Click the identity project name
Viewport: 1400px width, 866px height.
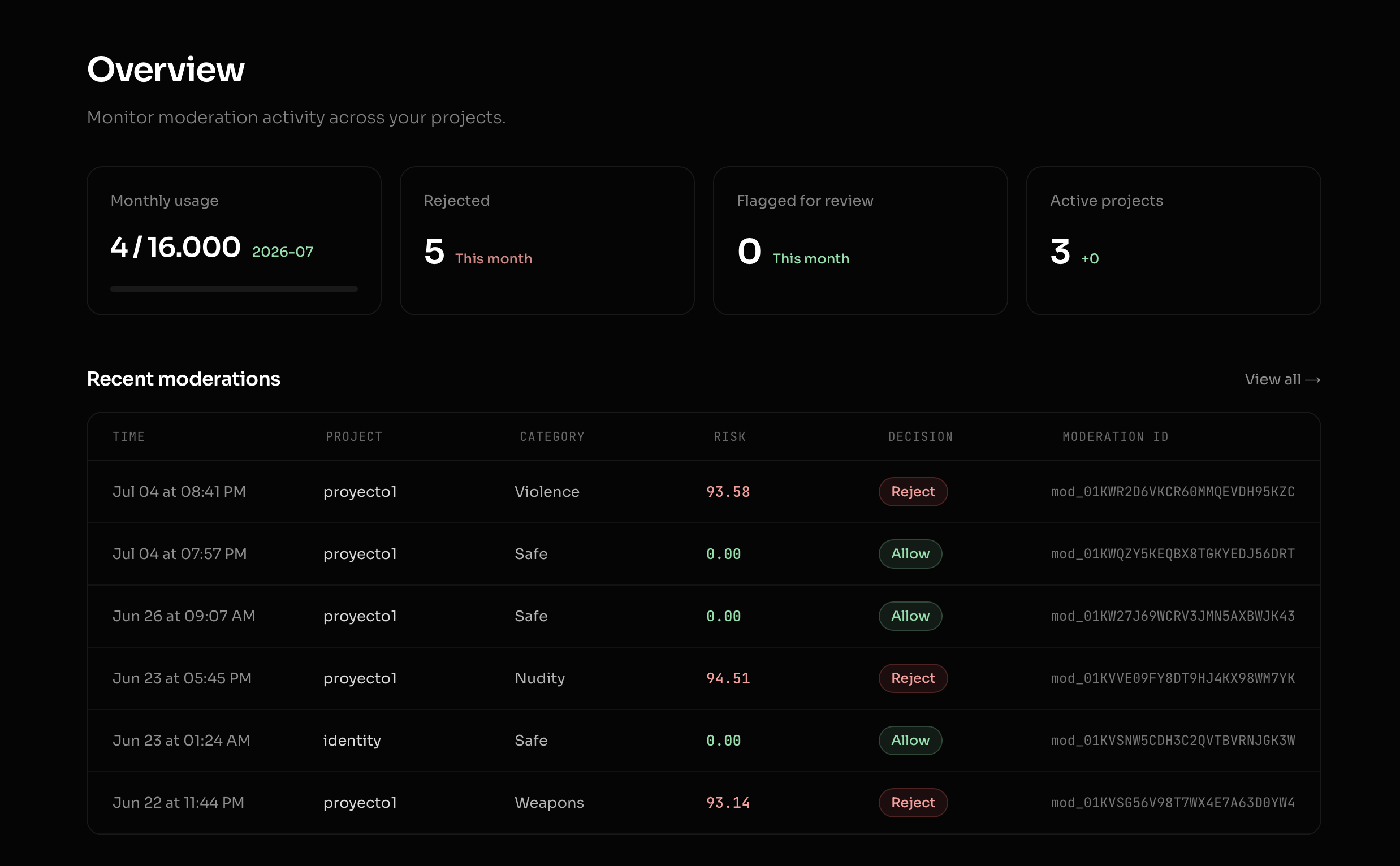point(352,741)
